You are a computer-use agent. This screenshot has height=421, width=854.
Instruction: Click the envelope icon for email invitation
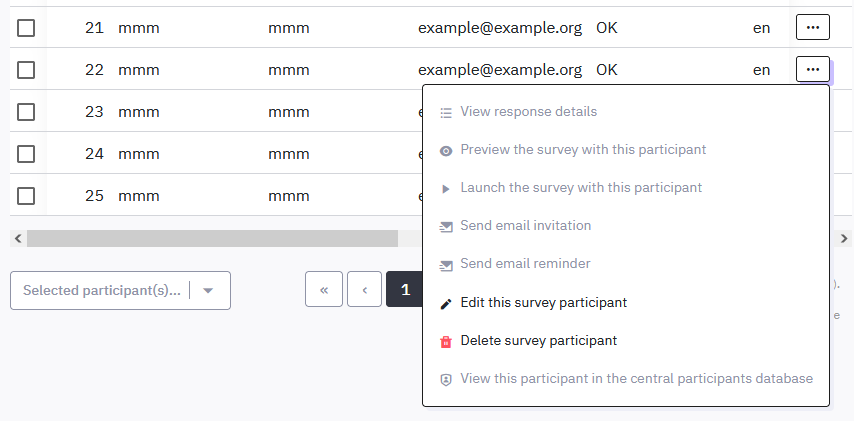pyautogui.click(x=446, y=226)
